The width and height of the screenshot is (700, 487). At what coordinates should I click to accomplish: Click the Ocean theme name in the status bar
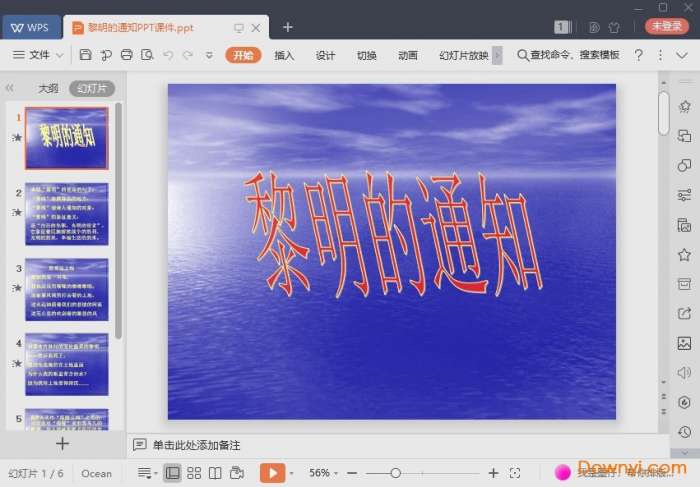point(96,473)
